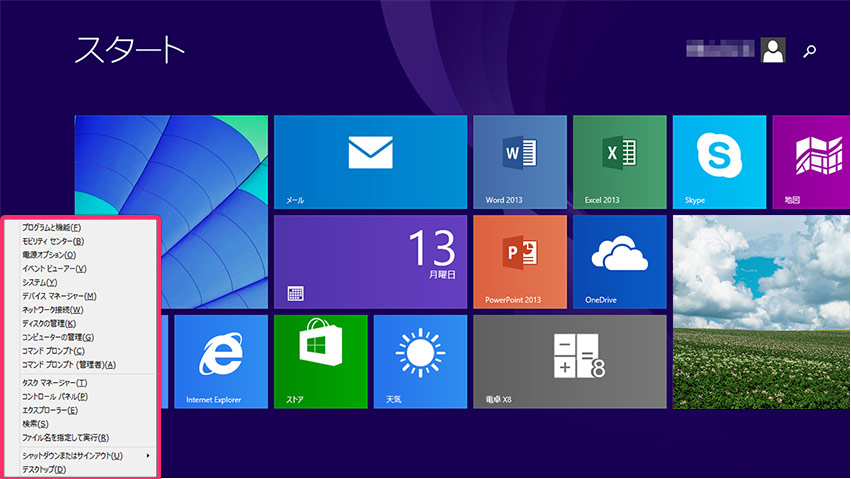Screen dimensions: 851x479
Task: Open コマンド プロンプト (管理者)(A) entry
Action: click(x=69, y=365)
